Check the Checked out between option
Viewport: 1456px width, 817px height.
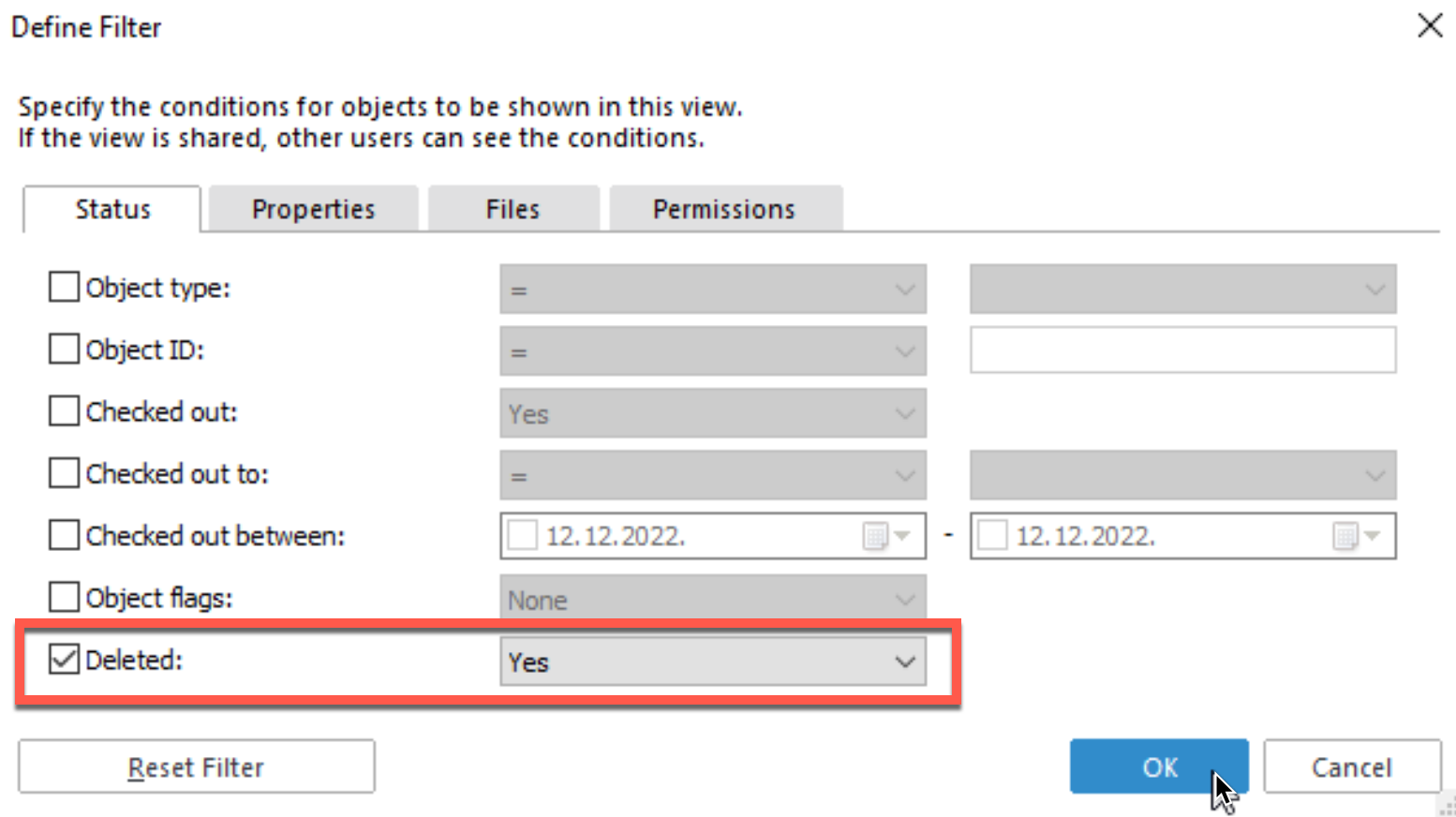pyautogui.click(x=64, y=534)
